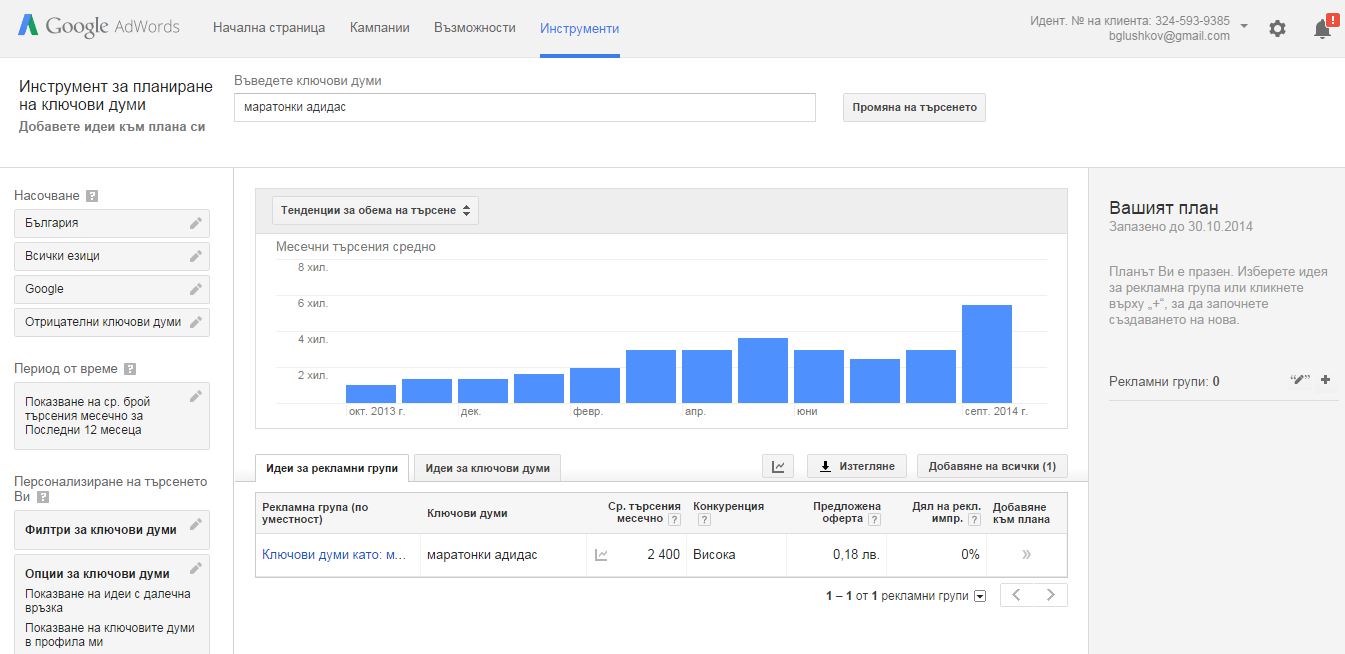Click bglushkov@gmail.com account email
The width and height of the screenshot is (1345, 654).
pos(1169,36)
